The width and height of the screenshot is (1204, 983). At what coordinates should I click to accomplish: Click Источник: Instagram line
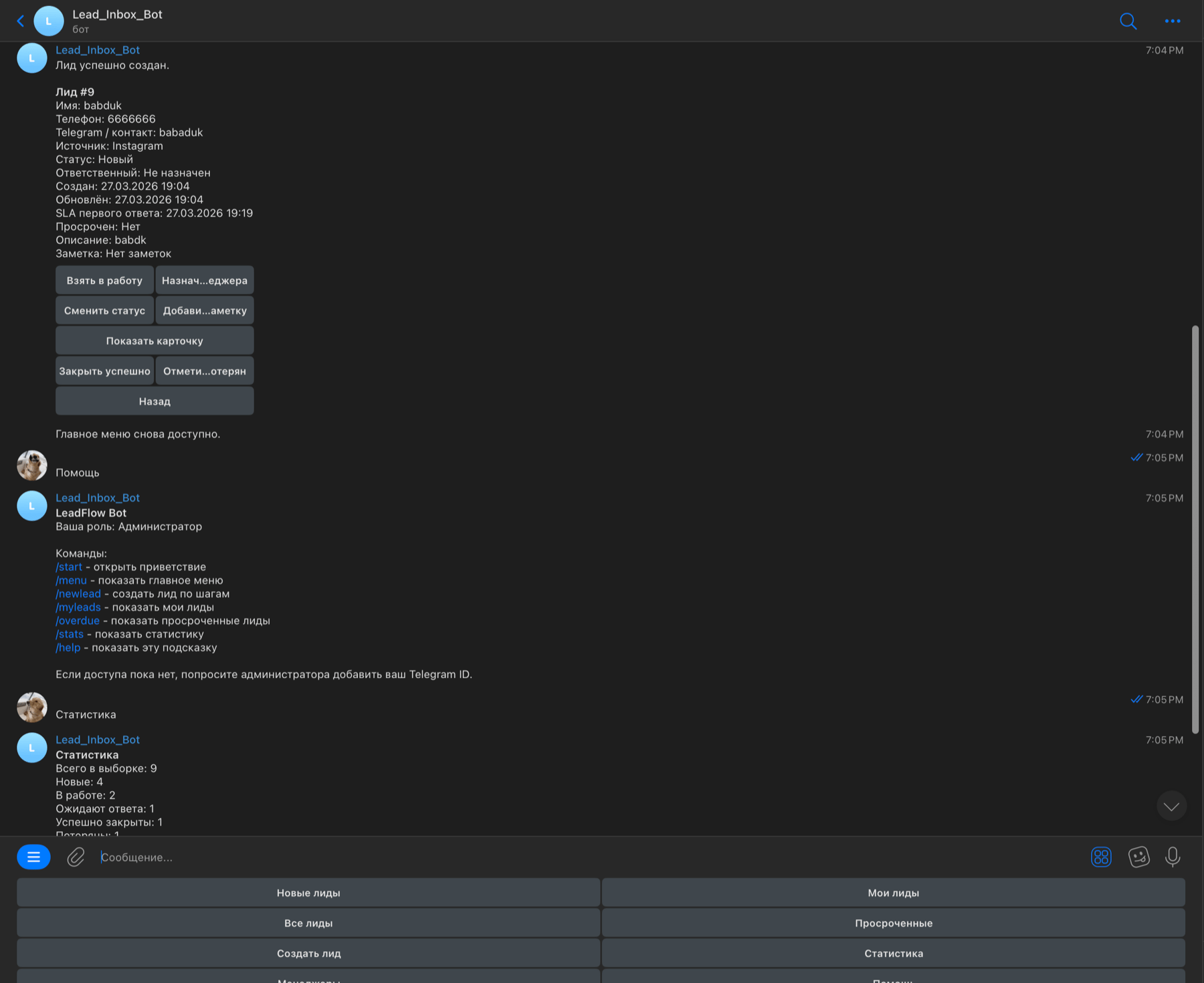109,146
